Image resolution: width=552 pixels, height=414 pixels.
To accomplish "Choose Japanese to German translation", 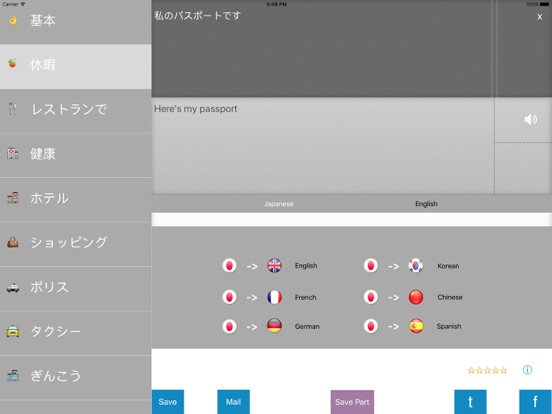I will click(x=271, y=326).
